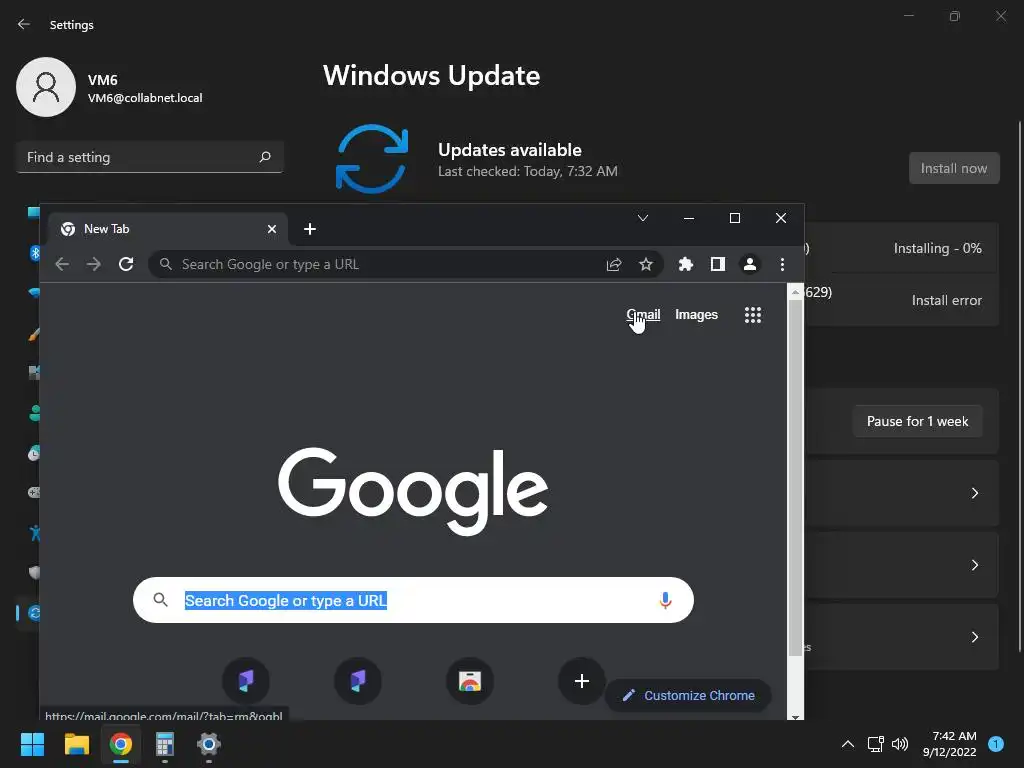The width and height of the screenshot is (1024, 768).
Task: Click the network tray icon
Action: (x=875, y=744)
